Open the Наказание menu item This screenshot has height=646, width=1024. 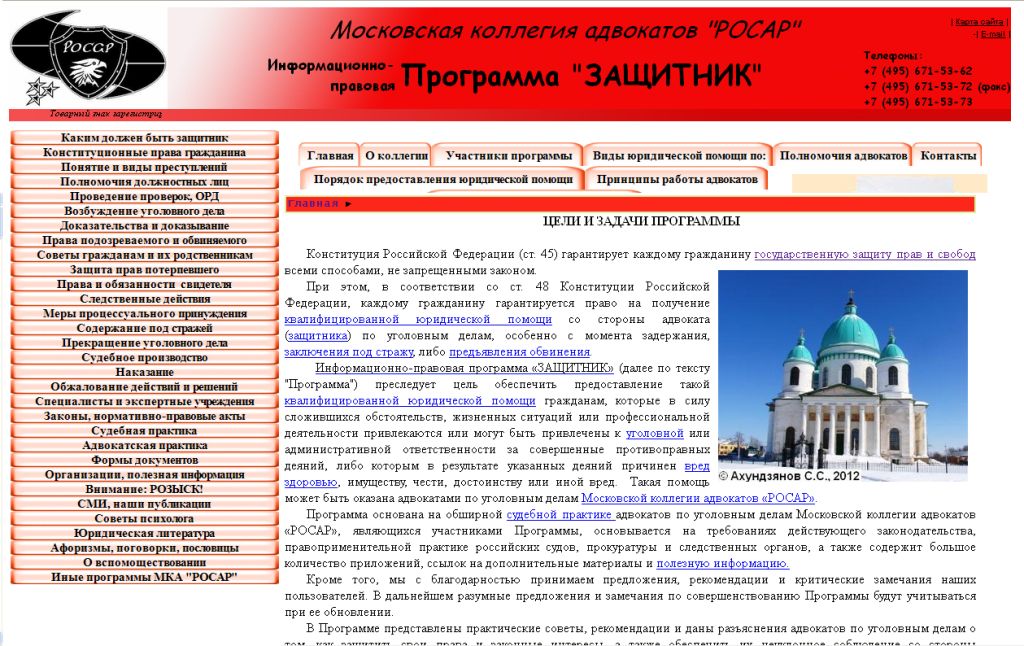[x=144, y=372]
